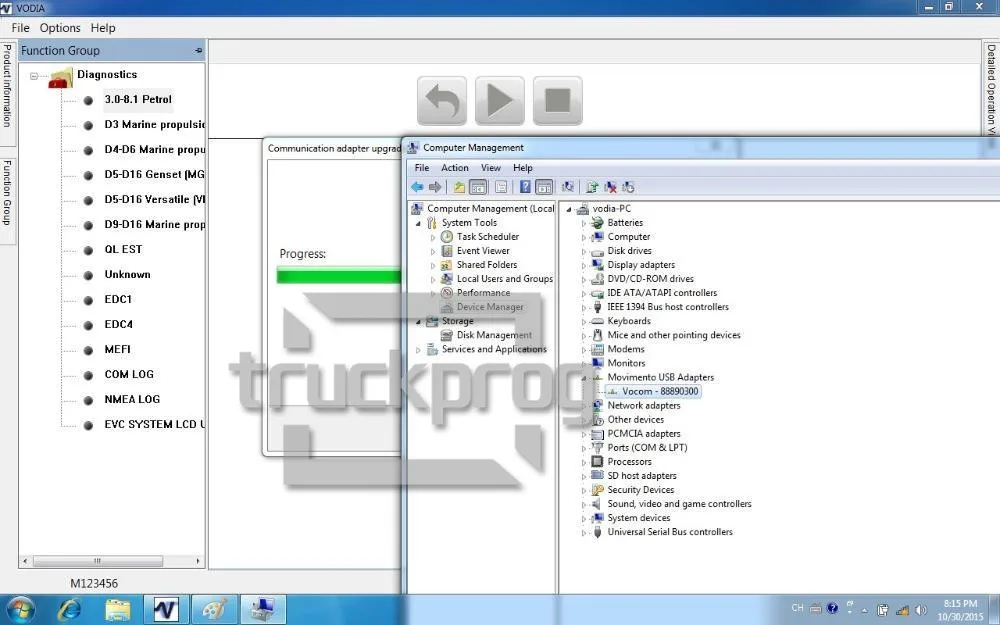Select Disk Management under Storage
The image size is (1000, 625).
pos(494,335)
